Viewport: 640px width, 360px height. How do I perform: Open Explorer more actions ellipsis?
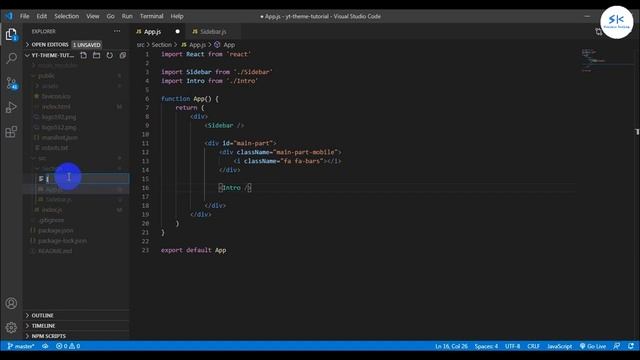(x=117, y=31)
